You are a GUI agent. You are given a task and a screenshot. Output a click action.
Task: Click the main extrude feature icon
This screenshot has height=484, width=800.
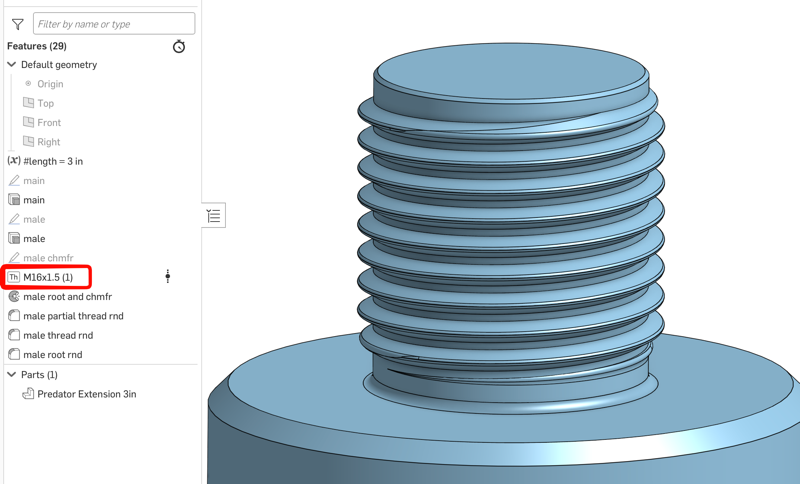click(x=14, y=200)
